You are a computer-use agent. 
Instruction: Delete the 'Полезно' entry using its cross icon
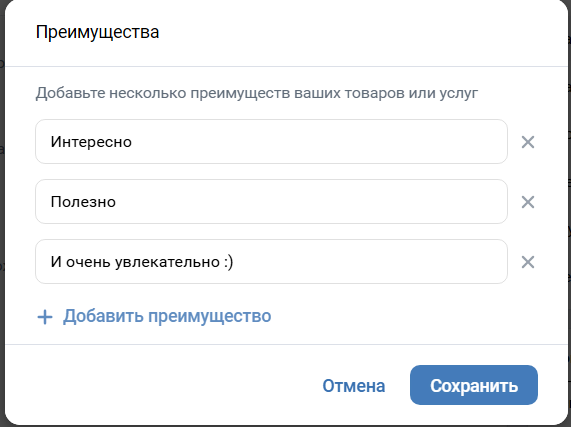click(x=528, y=202)
